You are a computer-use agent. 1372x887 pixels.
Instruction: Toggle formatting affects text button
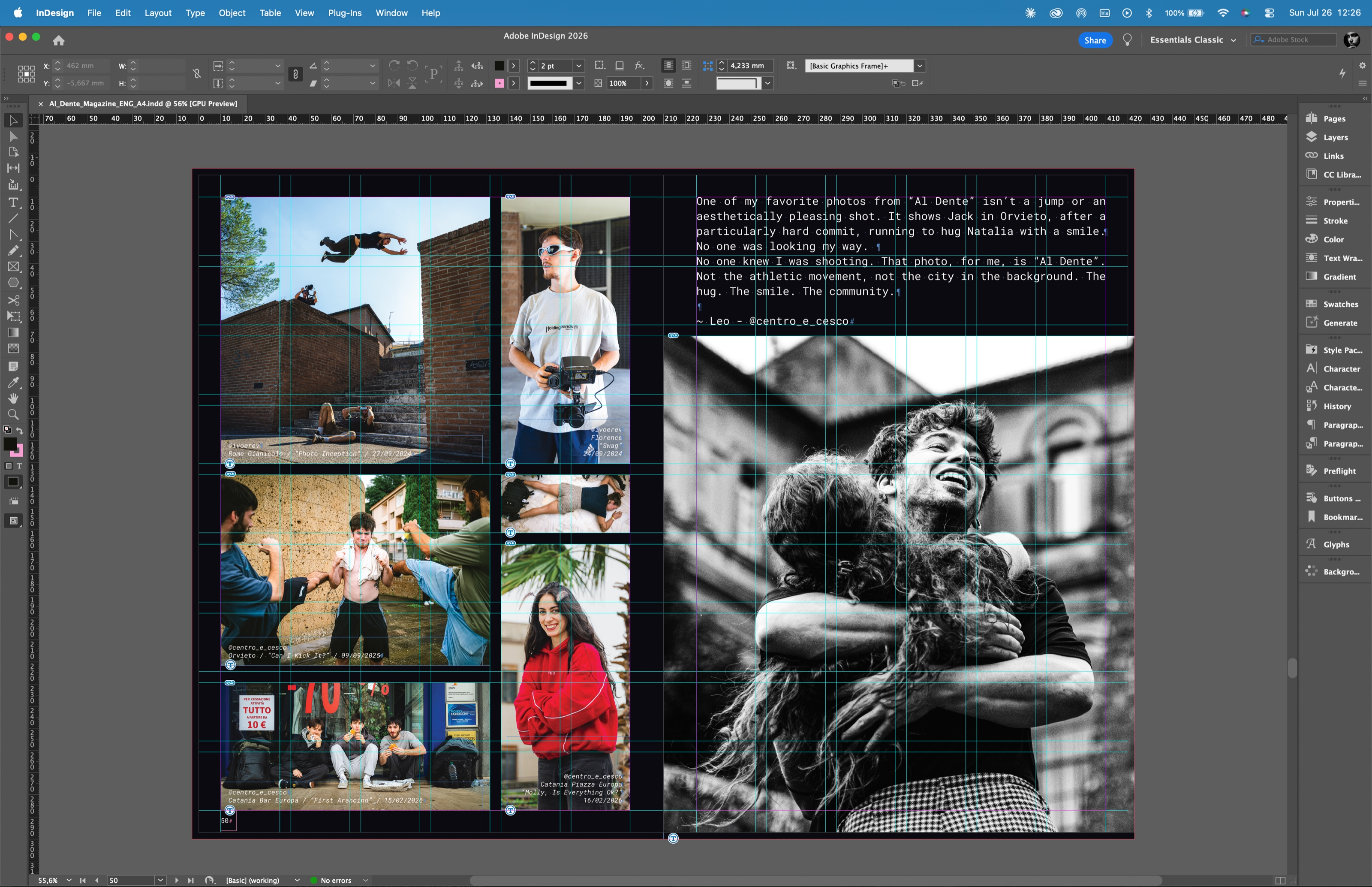pos(19,466)
